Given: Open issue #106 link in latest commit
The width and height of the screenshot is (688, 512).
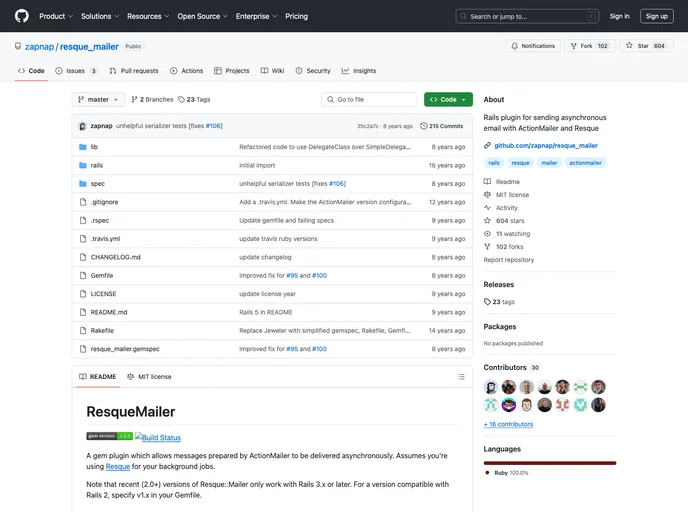Looking at the screenshot, I should point(213,126).
